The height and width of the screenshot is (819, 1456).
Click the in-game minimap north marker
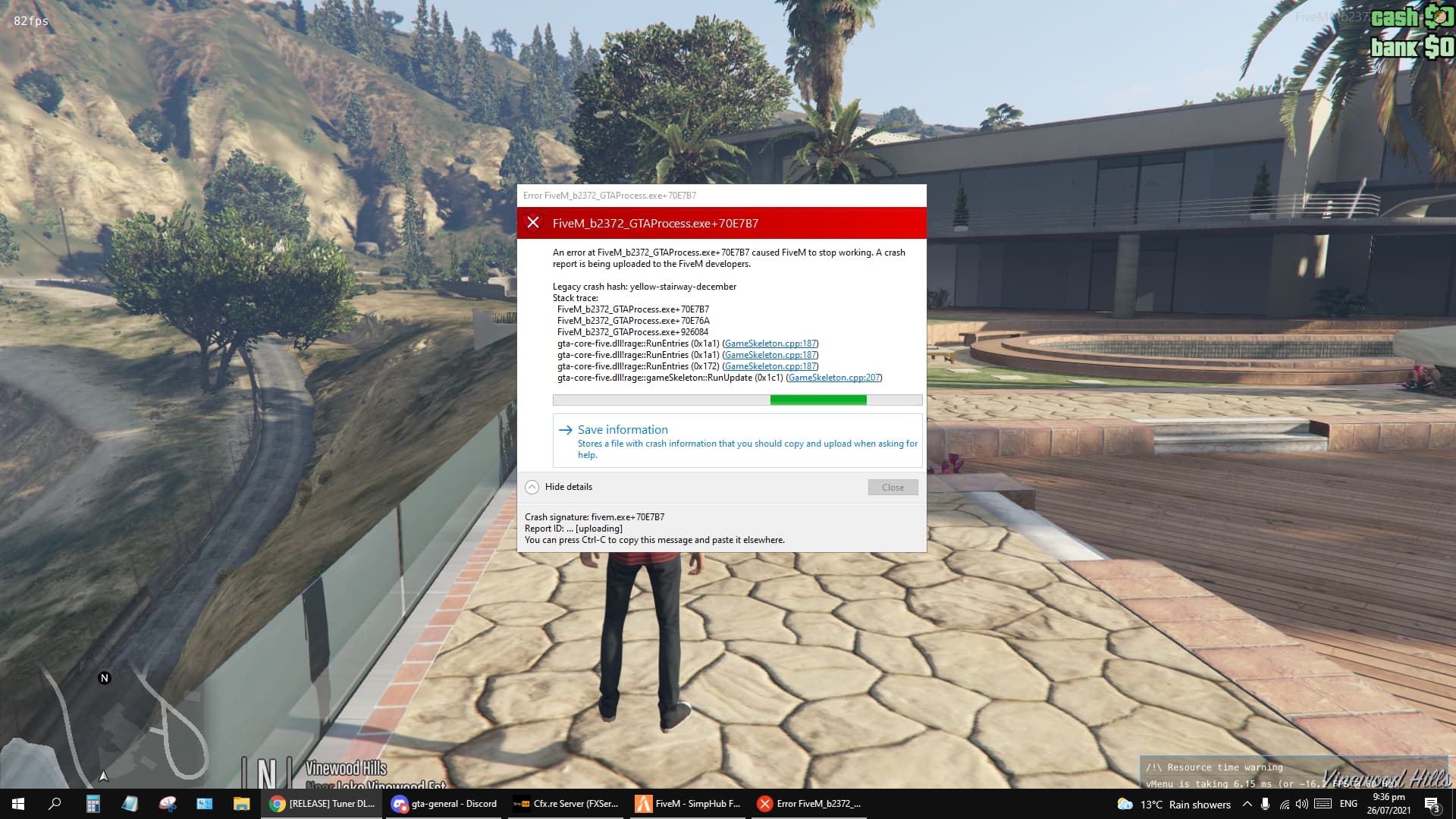coord(105,678)
